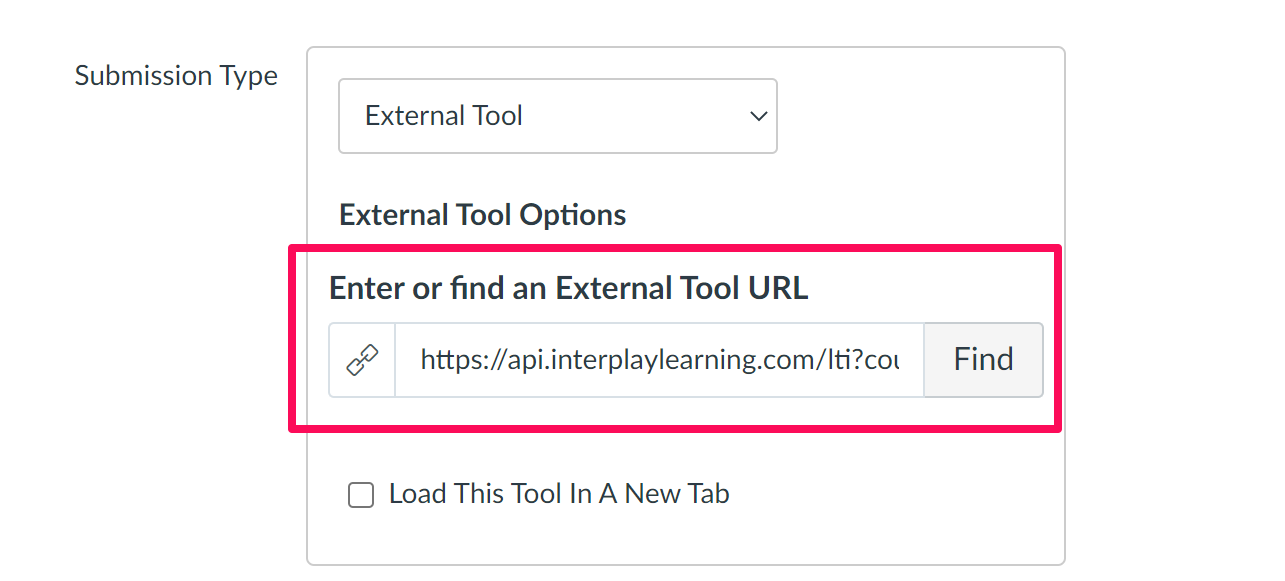The width and height of the screenshot is (1285, 581).
Task: Select the 'External Tool' text in combo box
Action: click(444, 116)
